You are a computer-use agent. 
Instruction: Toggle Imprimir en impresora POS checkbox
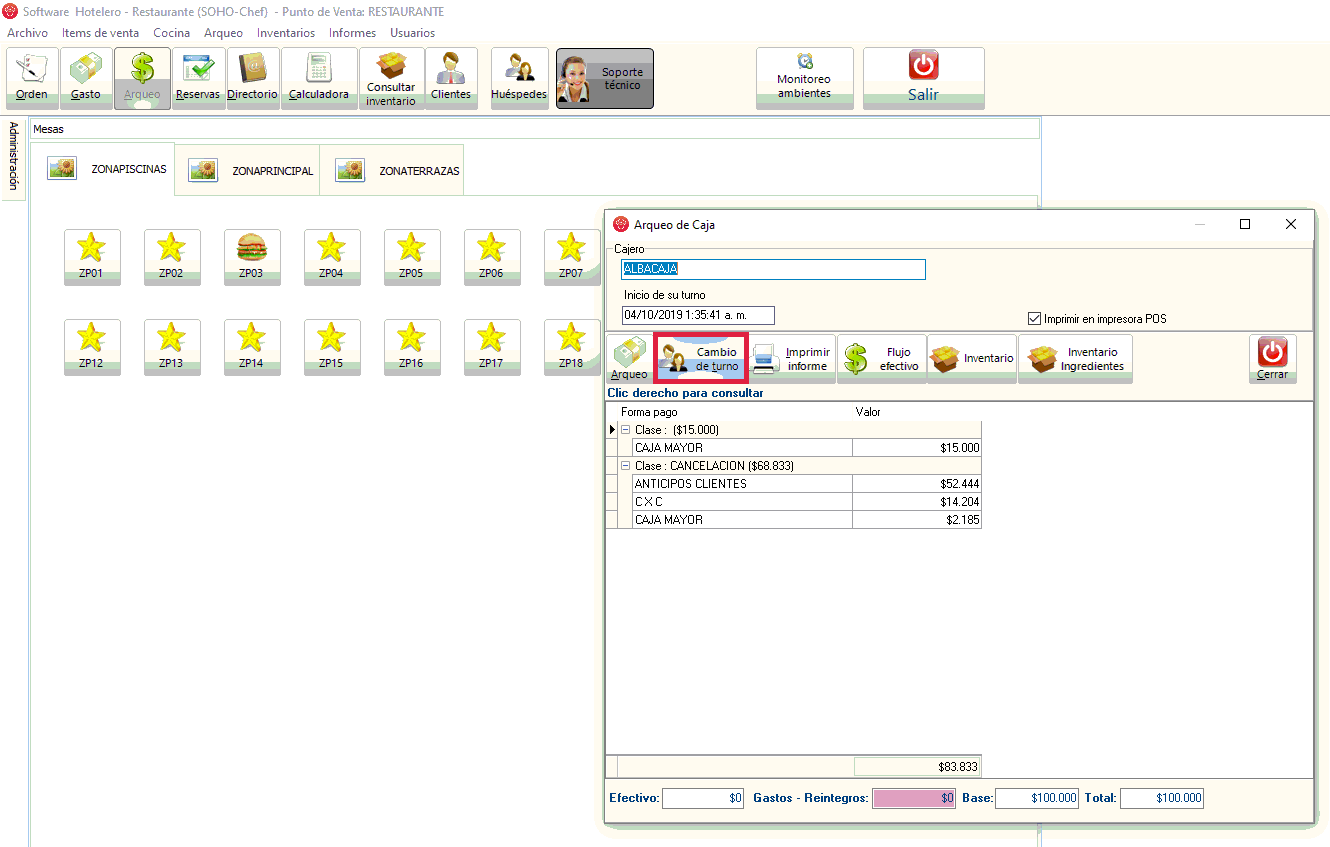point(1035,319)
